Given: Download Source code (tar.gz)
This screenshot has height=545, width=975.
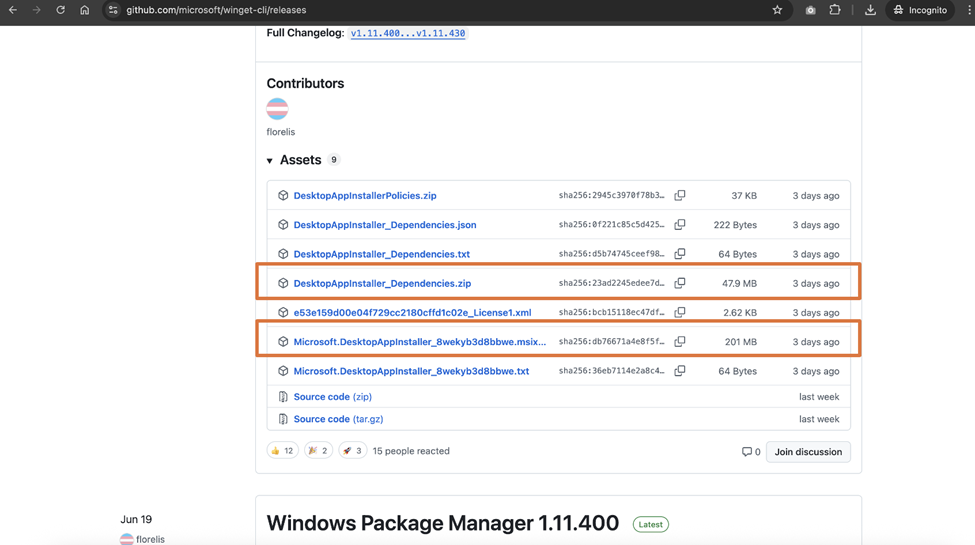Looking at the screenshot, I should coord(338,419).
